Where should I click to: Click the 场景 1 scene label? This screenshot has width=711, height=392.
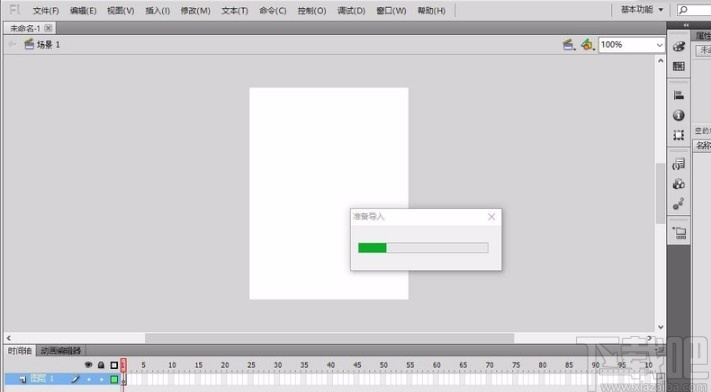pyautogui.click(x=48, y=44)
